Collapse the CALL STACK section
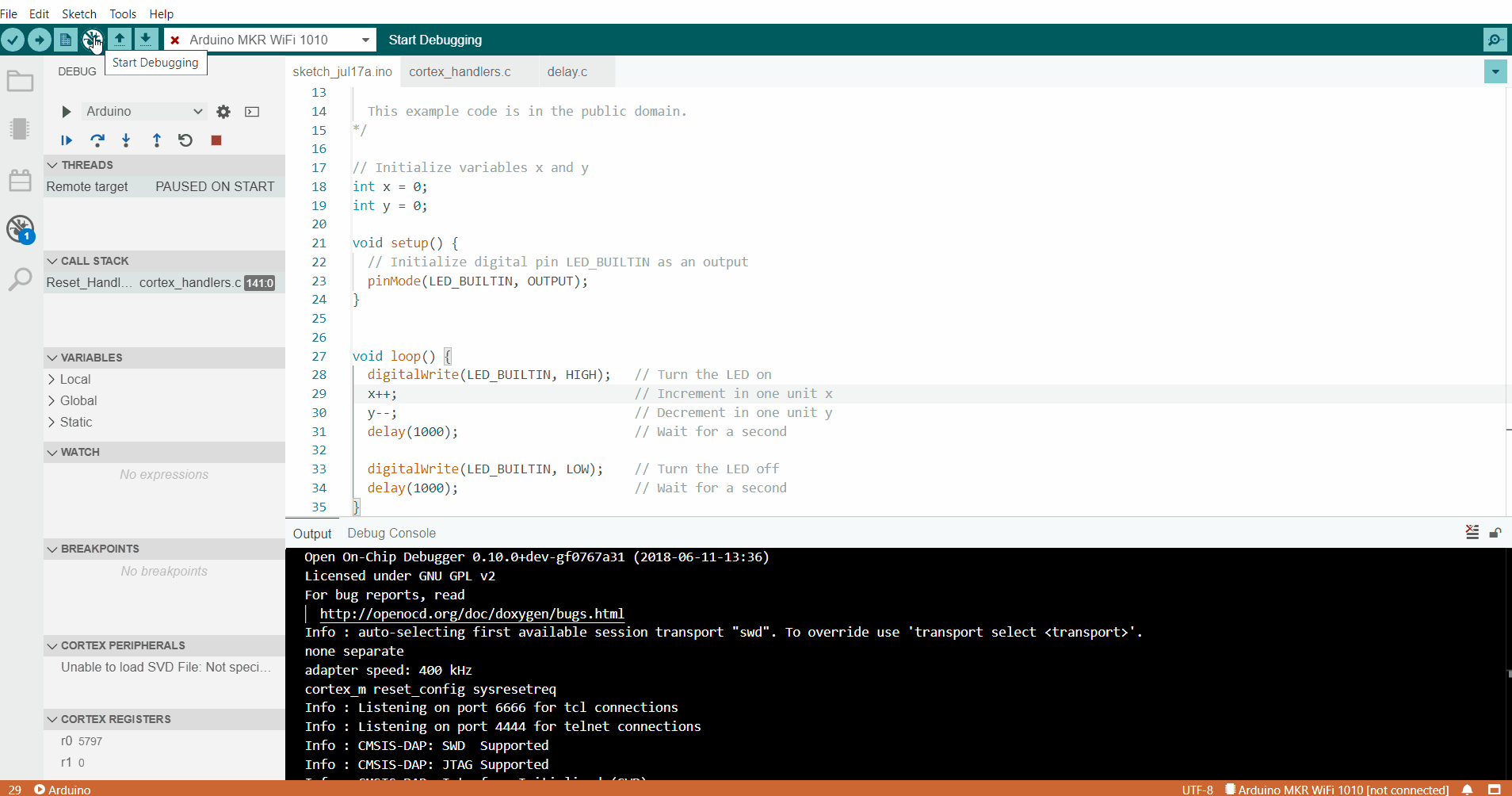 [x=52, y=260]
